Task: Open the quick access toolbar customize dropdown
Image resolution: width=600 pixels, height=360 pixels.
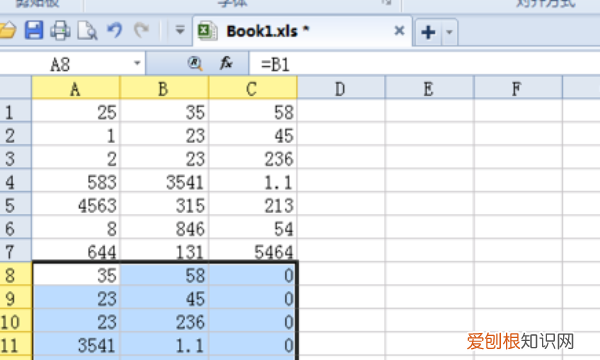Action: click(179, 30)
